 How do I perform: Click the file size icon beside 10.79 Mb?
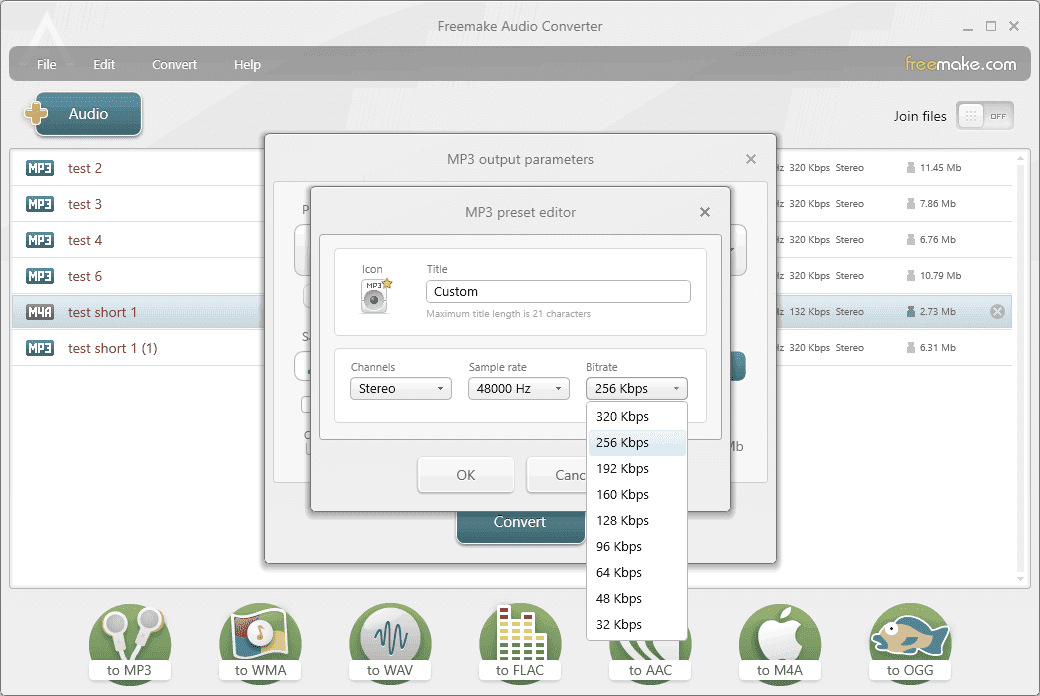tap(911, 275)
